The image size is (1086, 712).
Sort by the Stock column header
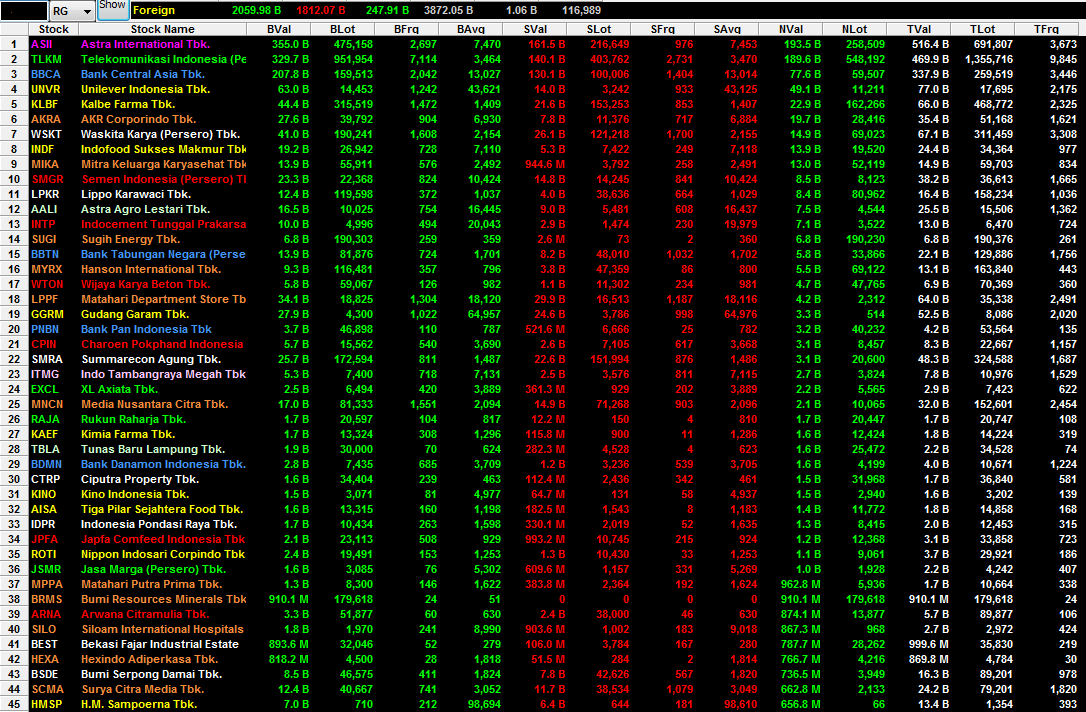point(53,29)
